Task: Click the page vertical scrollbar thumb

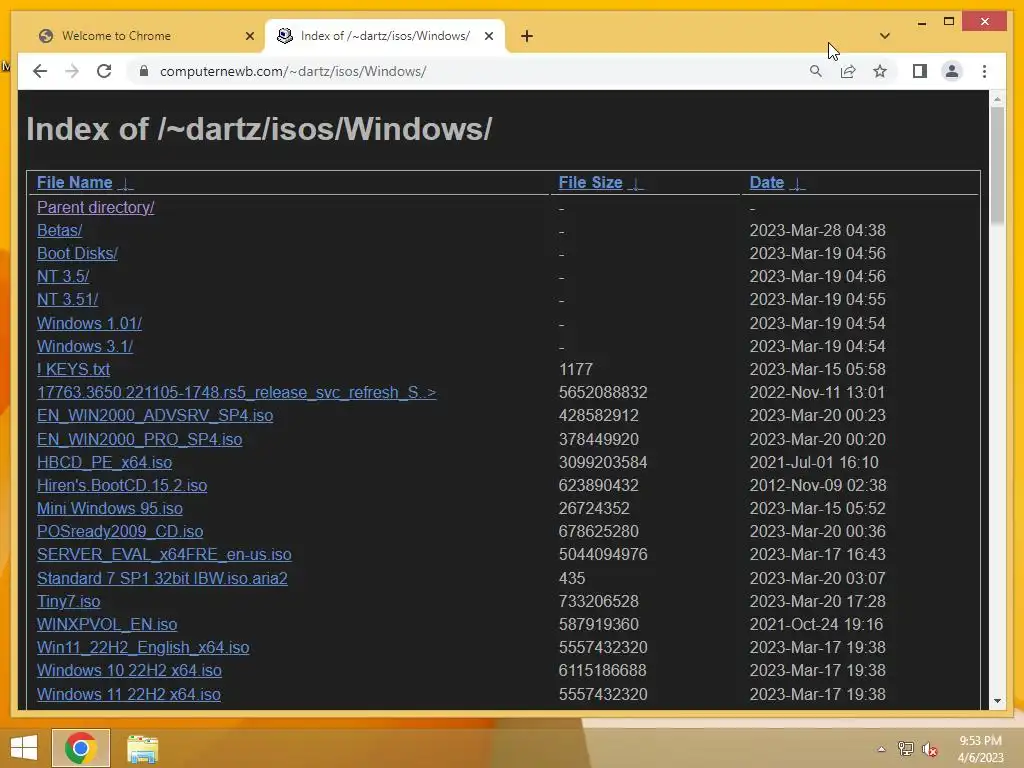Action: click(x=997, y=165)
